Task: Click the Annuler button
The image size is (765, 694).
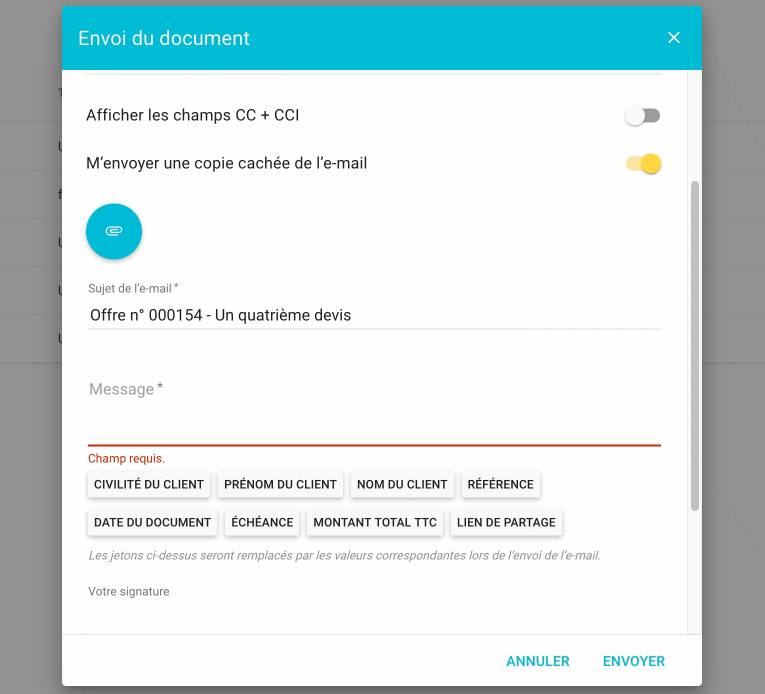Action: click(538, 661)
